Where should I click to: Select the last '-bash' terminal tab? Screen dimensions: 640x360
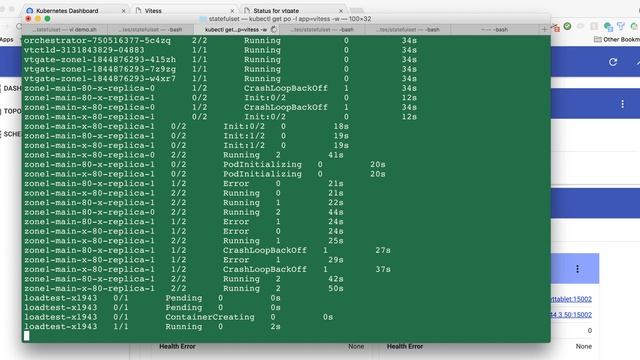(x=494, y=29)
